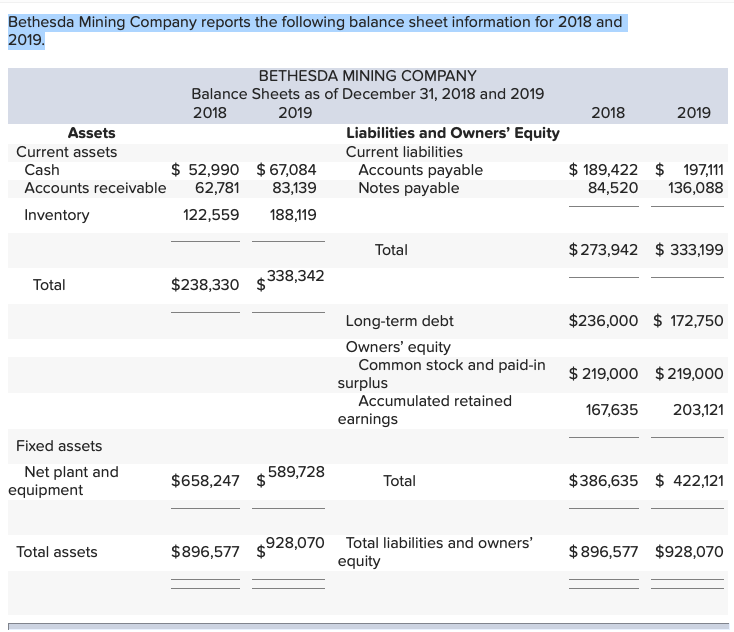734x632 pixels.
Task: Click the Accounts receivable row label
Action: [95, 188]
